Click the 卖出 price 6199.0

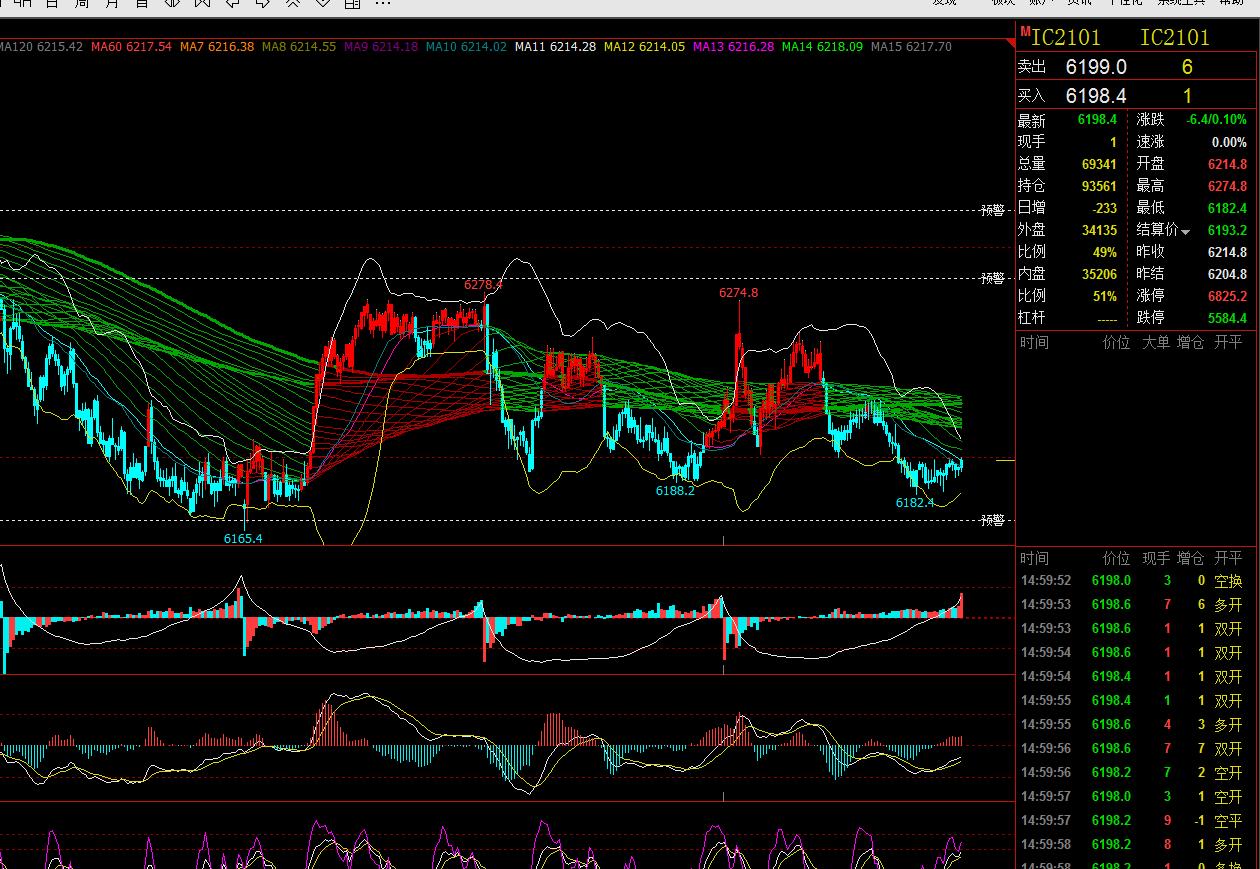tap(1096, 67)
